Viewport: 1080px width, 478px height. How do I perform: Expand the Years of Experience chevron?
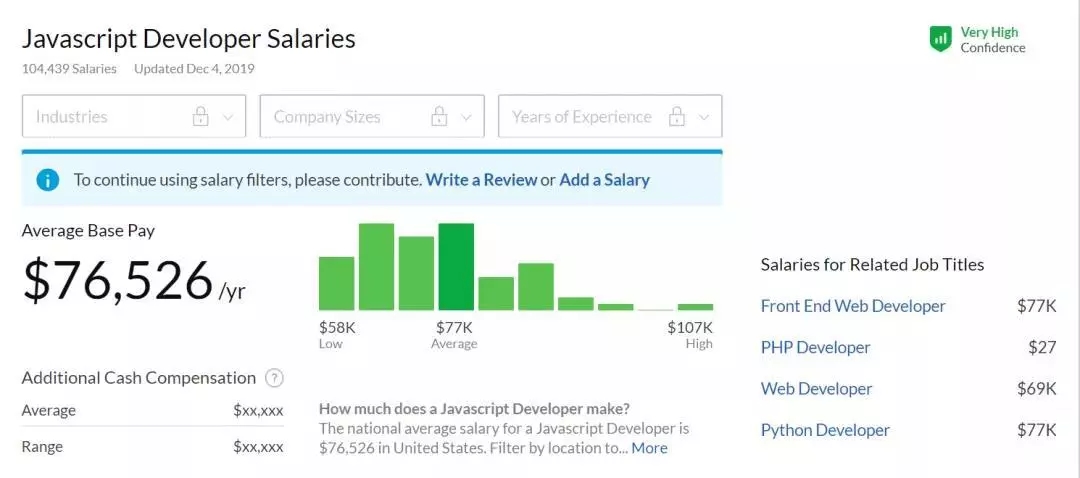(704, 117)
